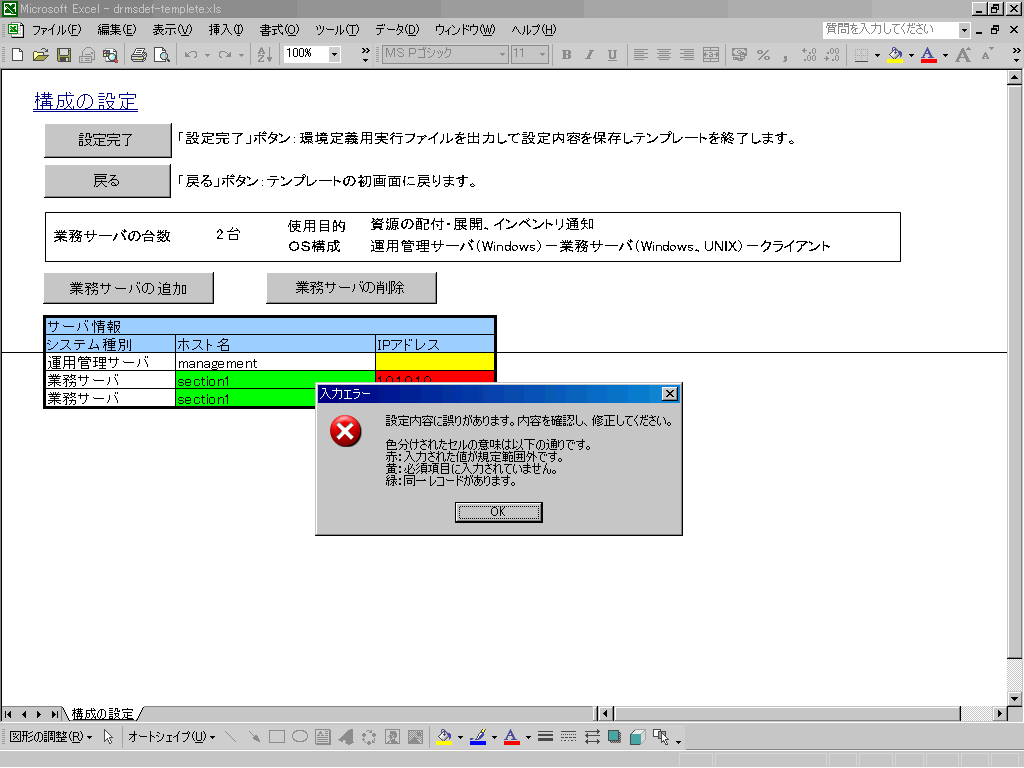Click the 業務サーバの削除 button
Image resolution: width=1024 pixels, height=768 pixels.
point(351,288)
